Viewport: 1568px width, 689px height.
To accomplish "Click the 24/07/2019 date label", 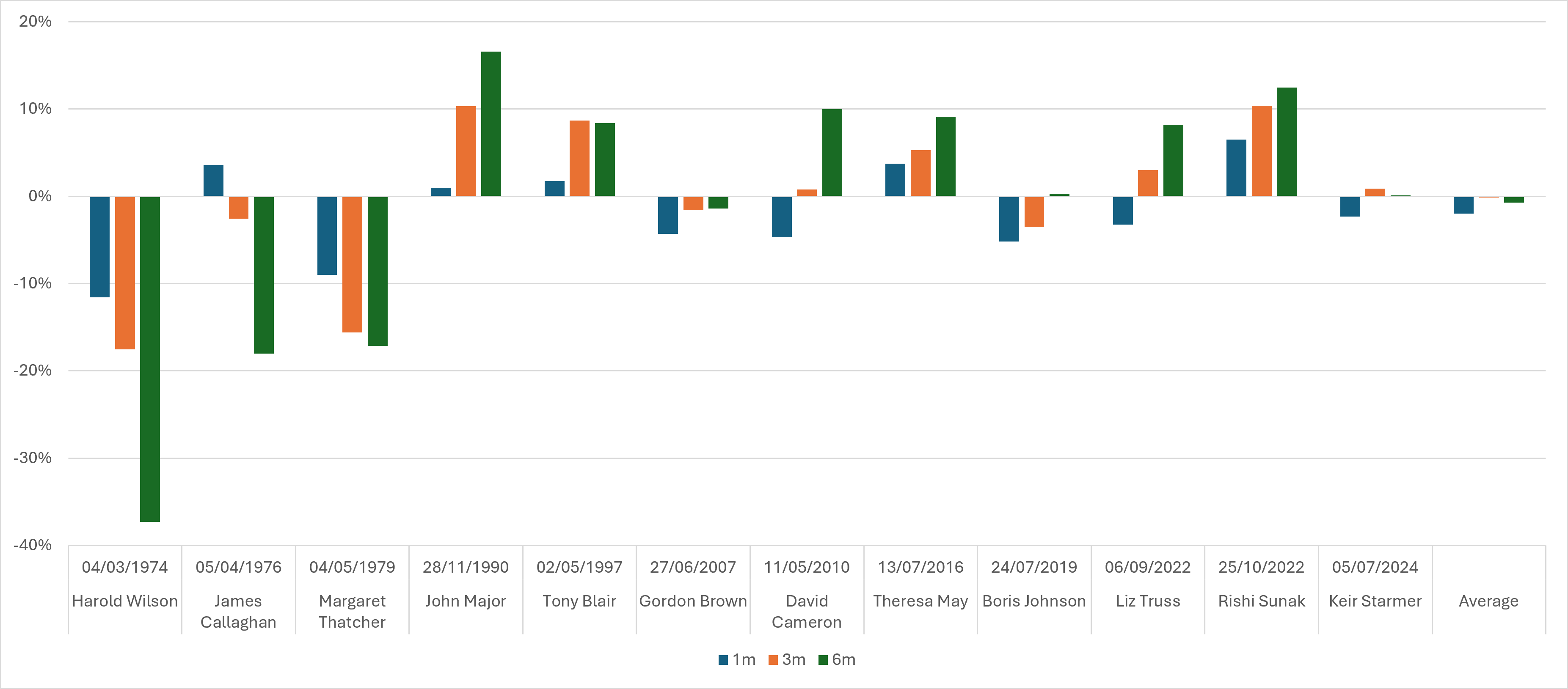I will click(1033, 567).
